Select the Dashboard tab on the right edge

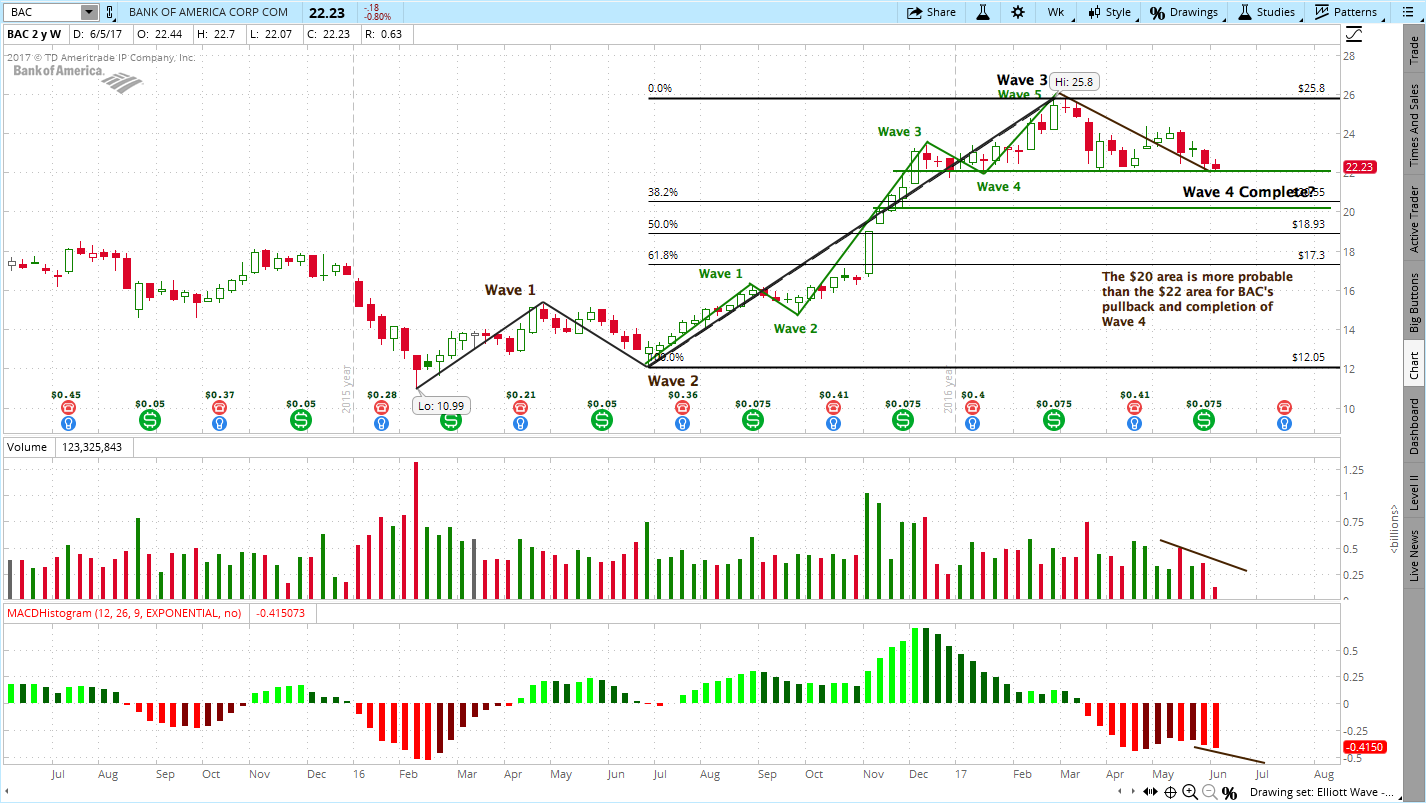tap(1416, 425)
